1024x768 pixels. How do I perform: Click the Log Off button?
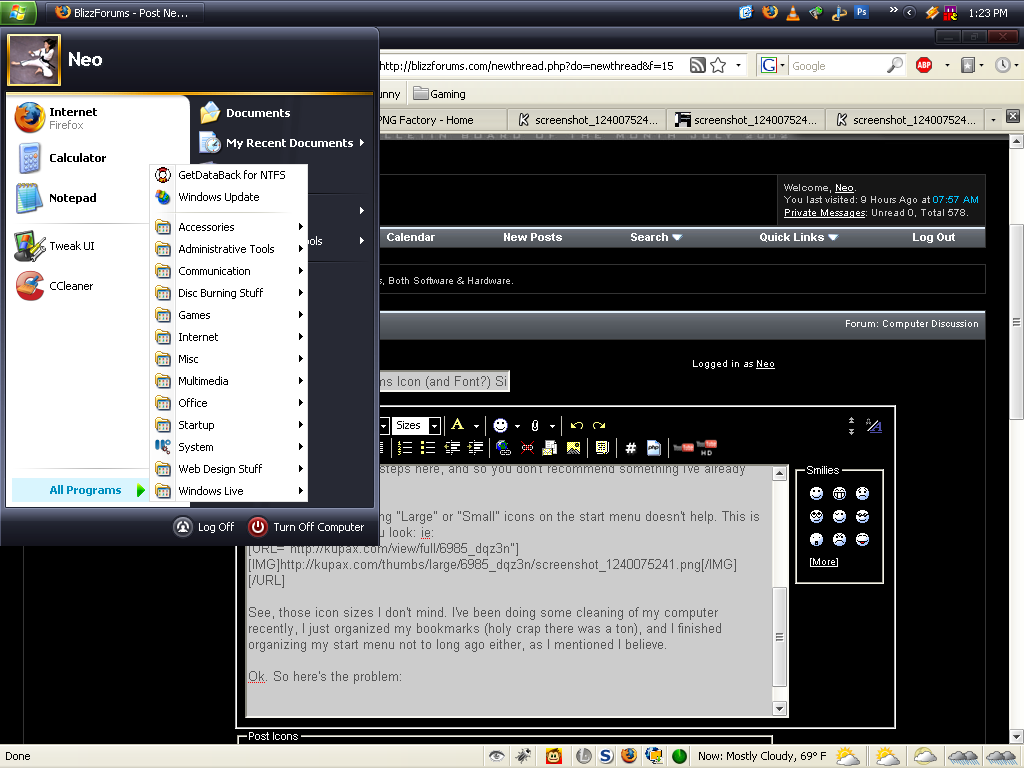(204, 527)
